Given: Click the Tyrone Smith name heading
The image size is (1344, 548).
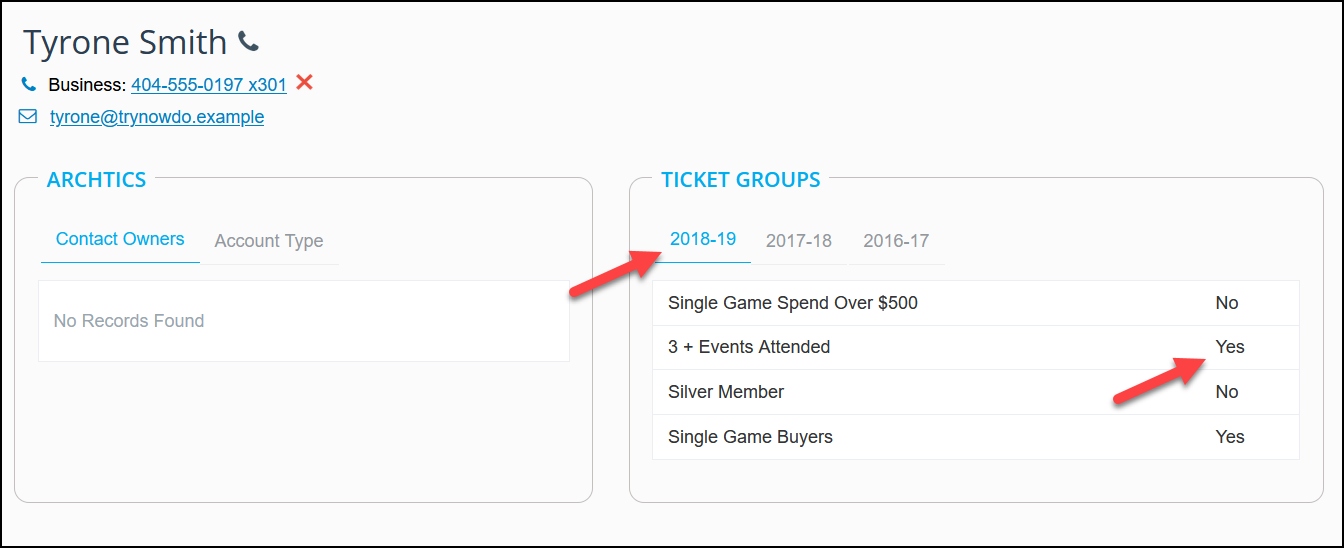Looking at the screenshot, I should 125,42.
